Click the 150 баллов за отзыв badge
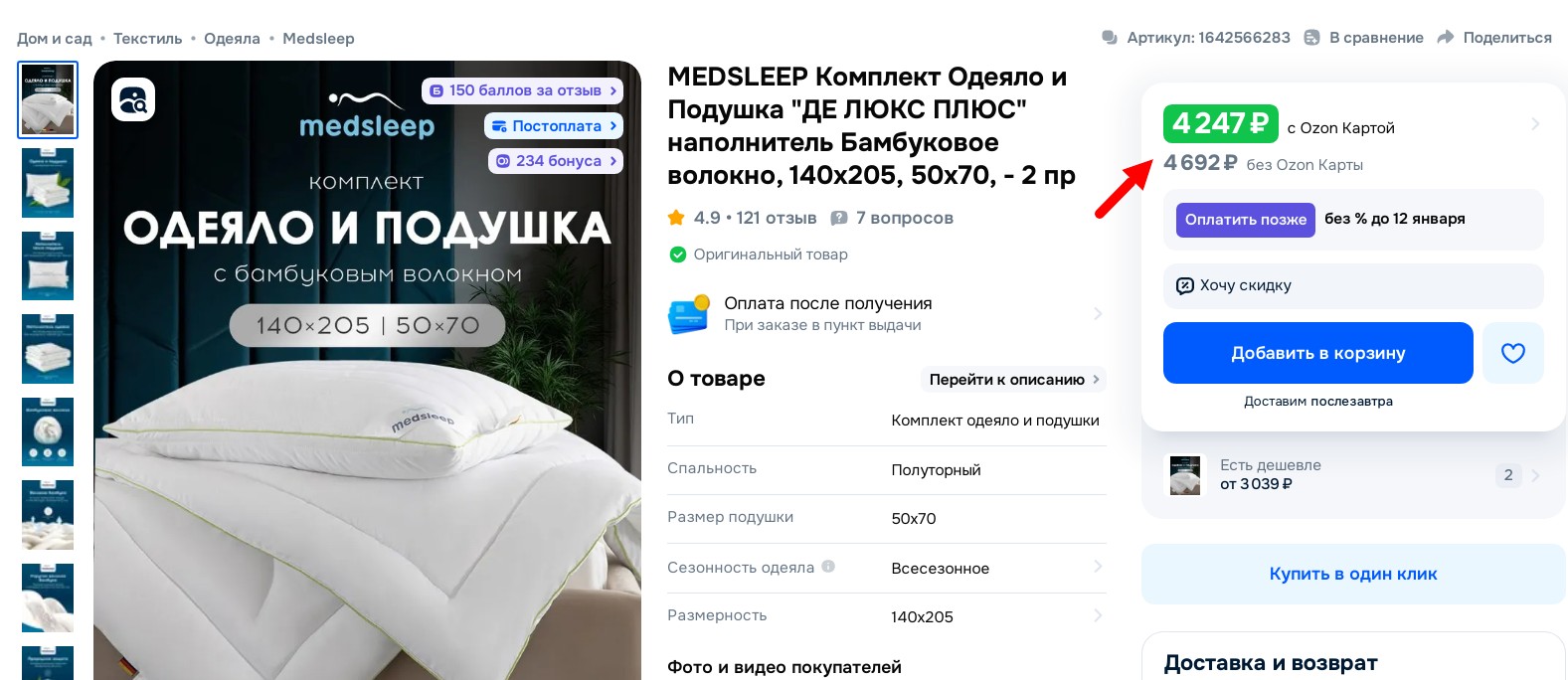The height and width of the screenshot is (680, 1568). pyautogui.click(x=523, y=90)
